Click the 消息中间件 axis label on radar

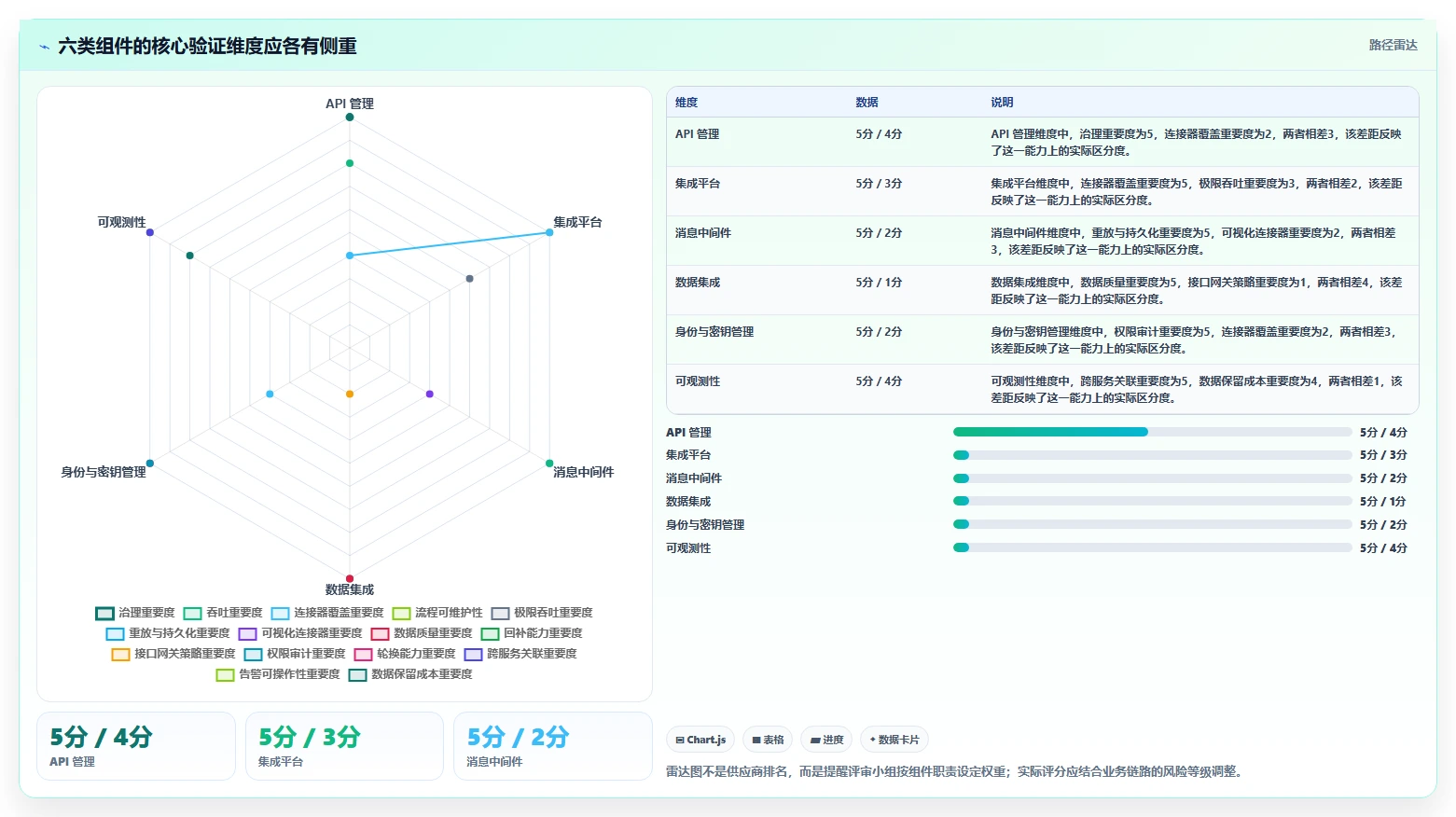coord(583,472)
